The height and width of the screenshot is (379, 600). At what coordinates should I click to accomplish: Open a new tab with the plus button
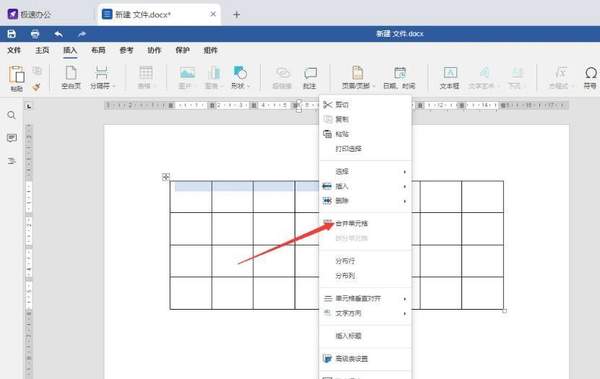[236, 15]
